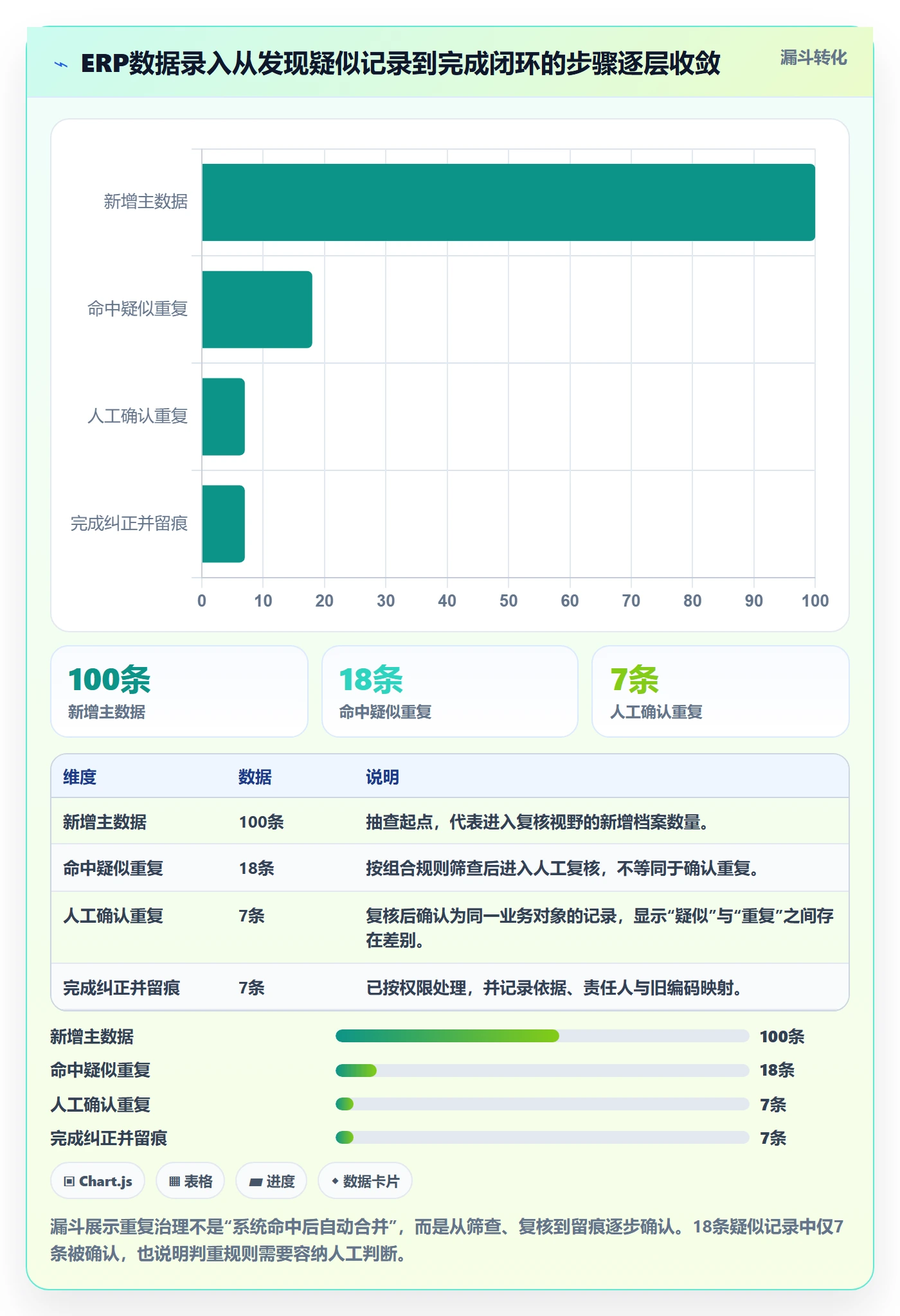Screen dimensions: 900x1316
Task: Click the 完成纠正并留痕 progress bar
Action: tap(543, 1137)
